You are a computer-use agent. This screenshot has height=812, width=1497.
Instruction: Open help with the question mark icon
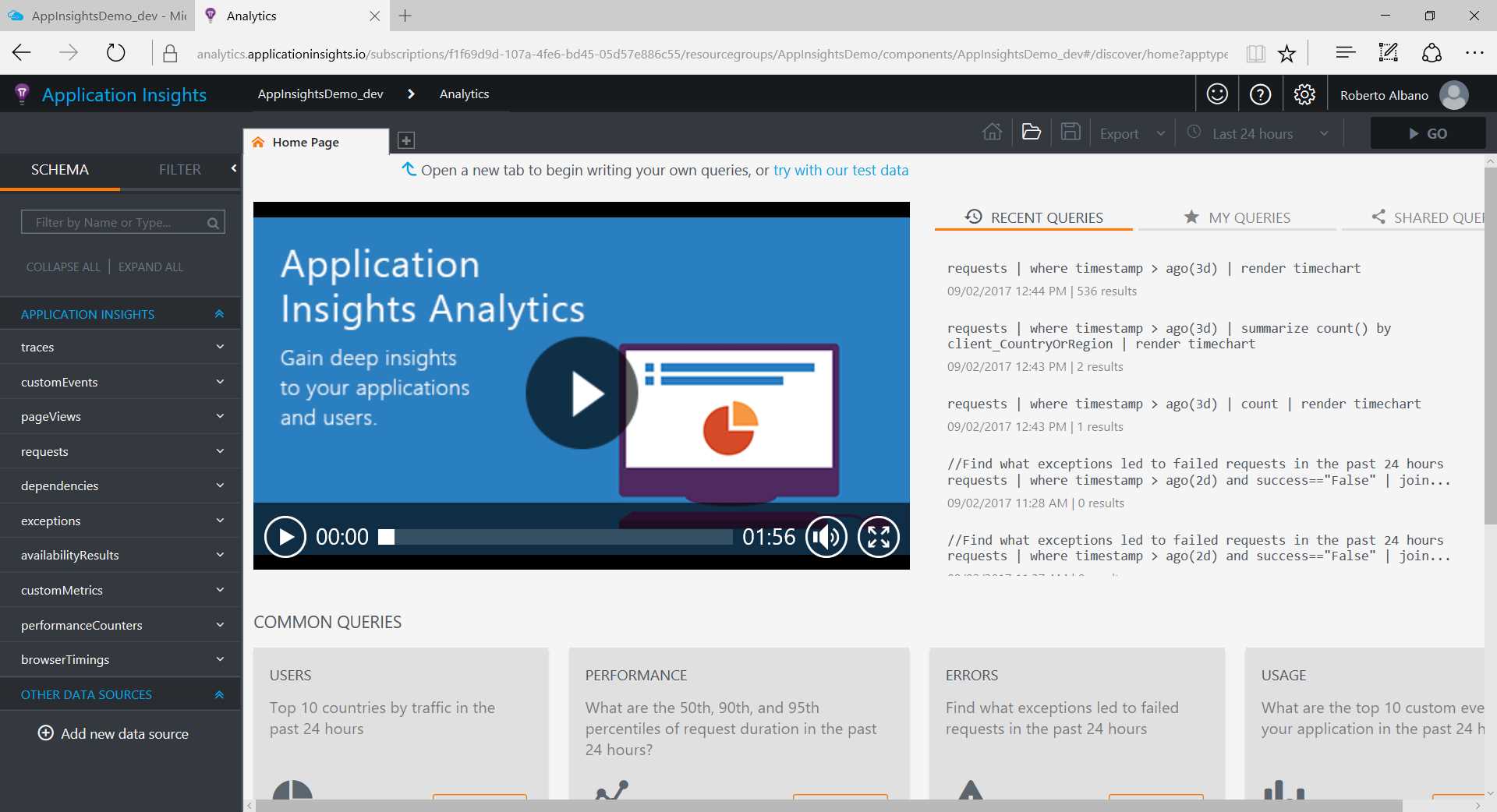coord(1261,94)
